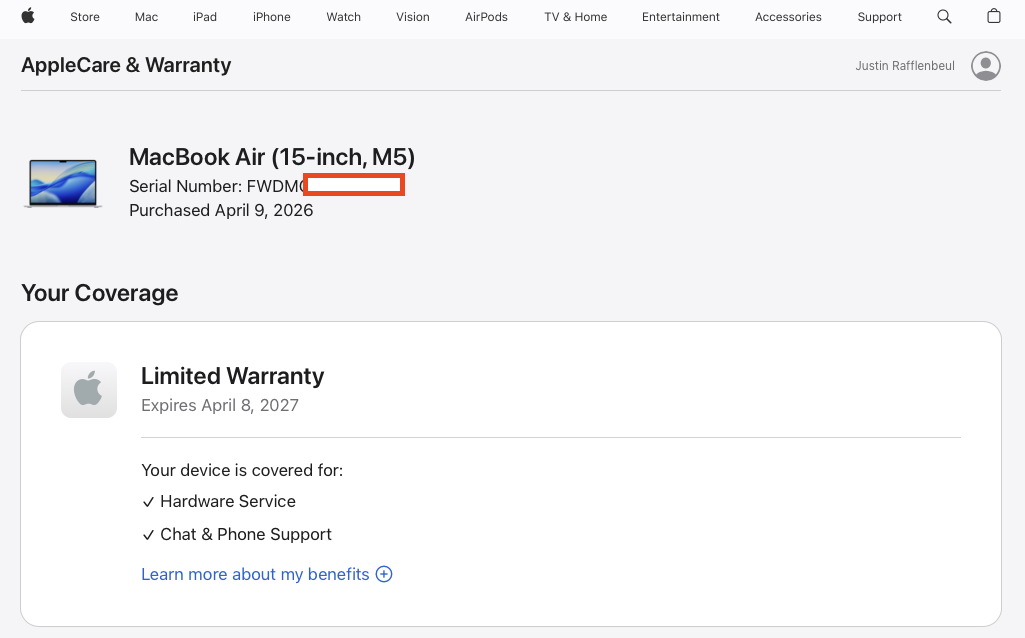
Task: Click Learn more about my benefits link
Action: [256, 574]
